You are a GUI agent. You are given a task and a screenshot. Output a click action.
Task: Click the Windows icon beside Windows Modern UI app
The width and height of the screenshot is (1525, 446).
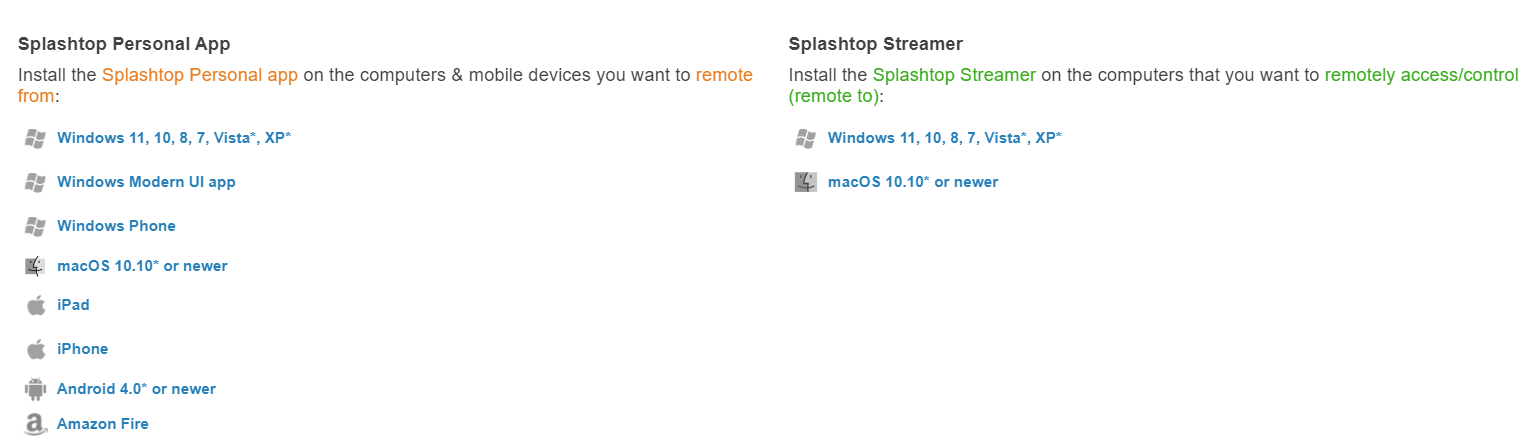tap(35, 182)
